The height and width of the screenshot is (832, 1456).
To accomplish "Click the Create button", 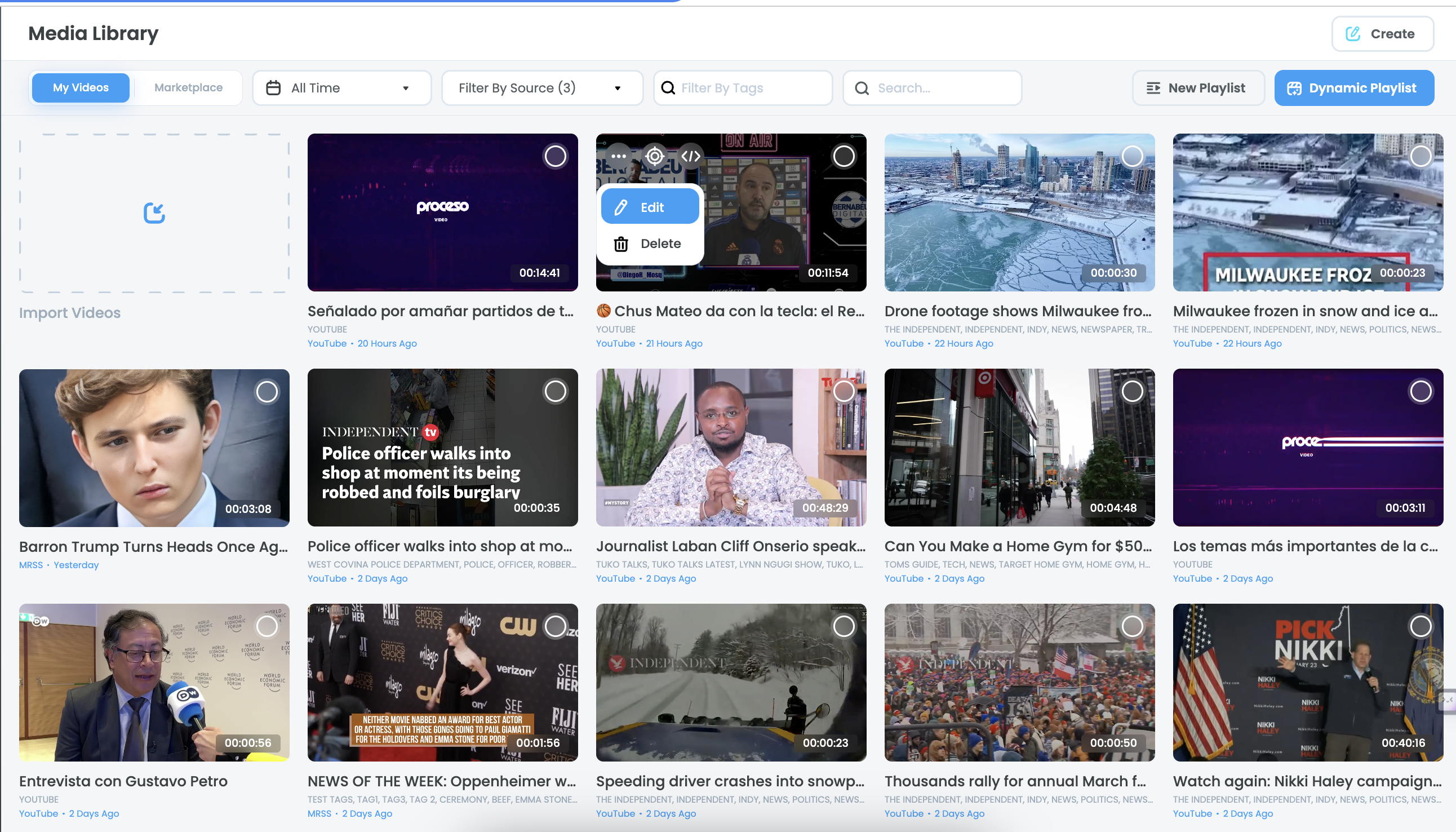I will pyautogui.click(x=1382, y=34).
